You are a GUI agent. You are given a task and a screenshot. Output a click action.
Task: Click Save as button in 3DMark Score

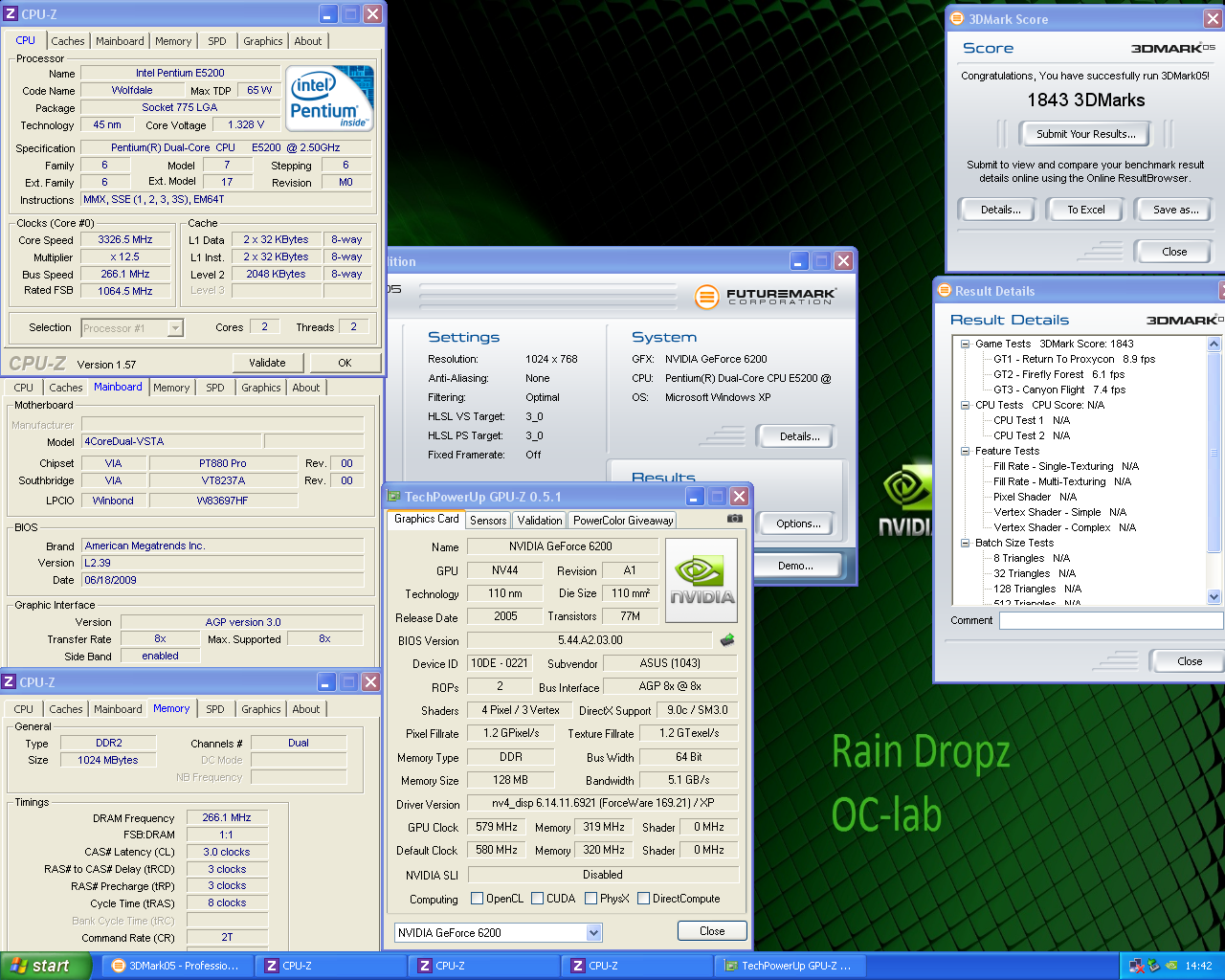click(x=1175, y=210)
